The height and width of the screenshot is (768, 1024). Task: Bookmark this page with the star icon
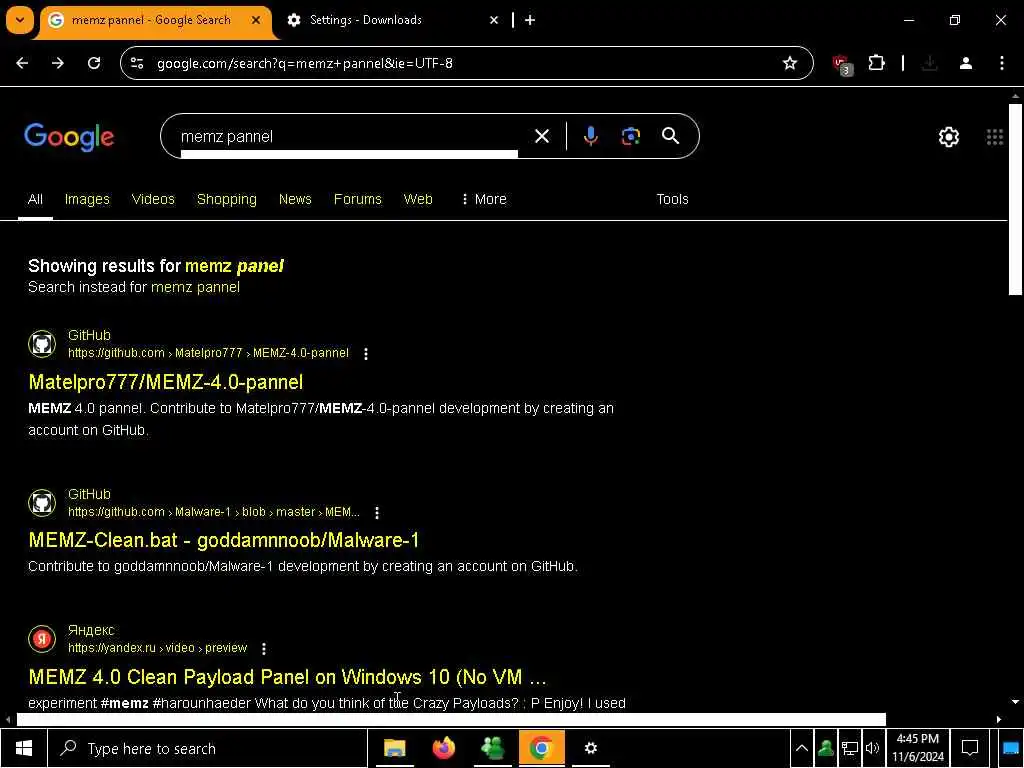coord(790,63)
